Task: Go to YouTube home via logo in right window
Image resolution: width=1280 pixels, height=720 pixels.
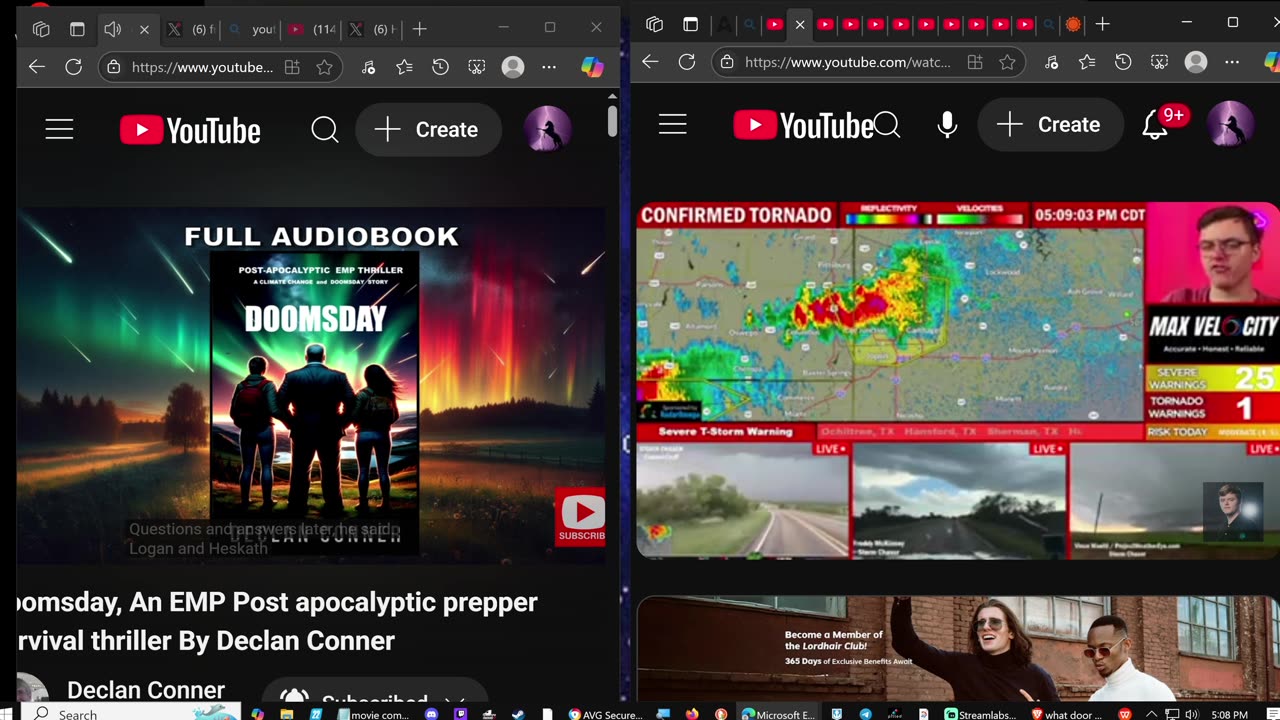Action: pos(804,125)
